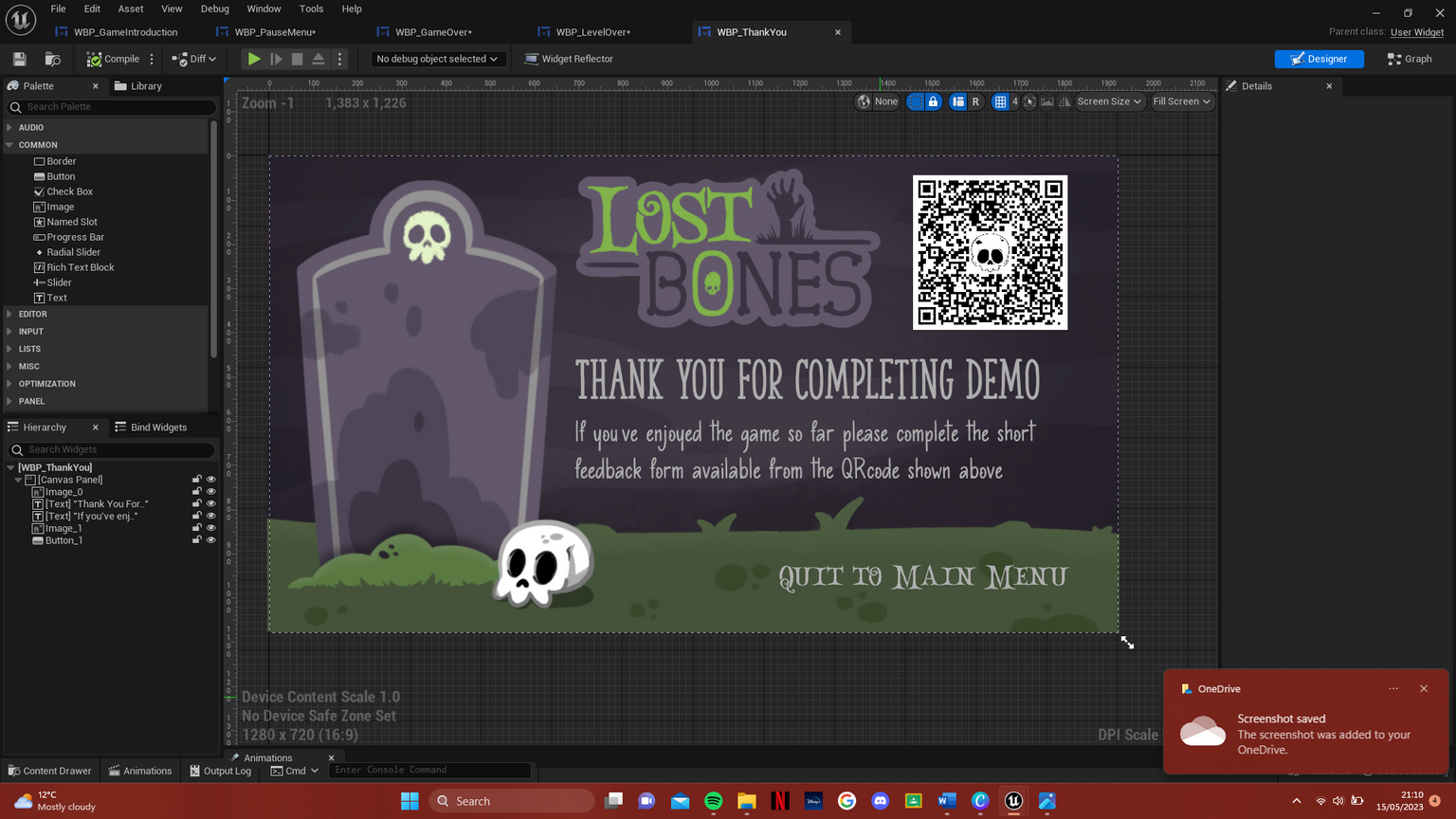Open Spotify from the taskbar
Viewport: 1456px width, 819px height.
point(714,801)
